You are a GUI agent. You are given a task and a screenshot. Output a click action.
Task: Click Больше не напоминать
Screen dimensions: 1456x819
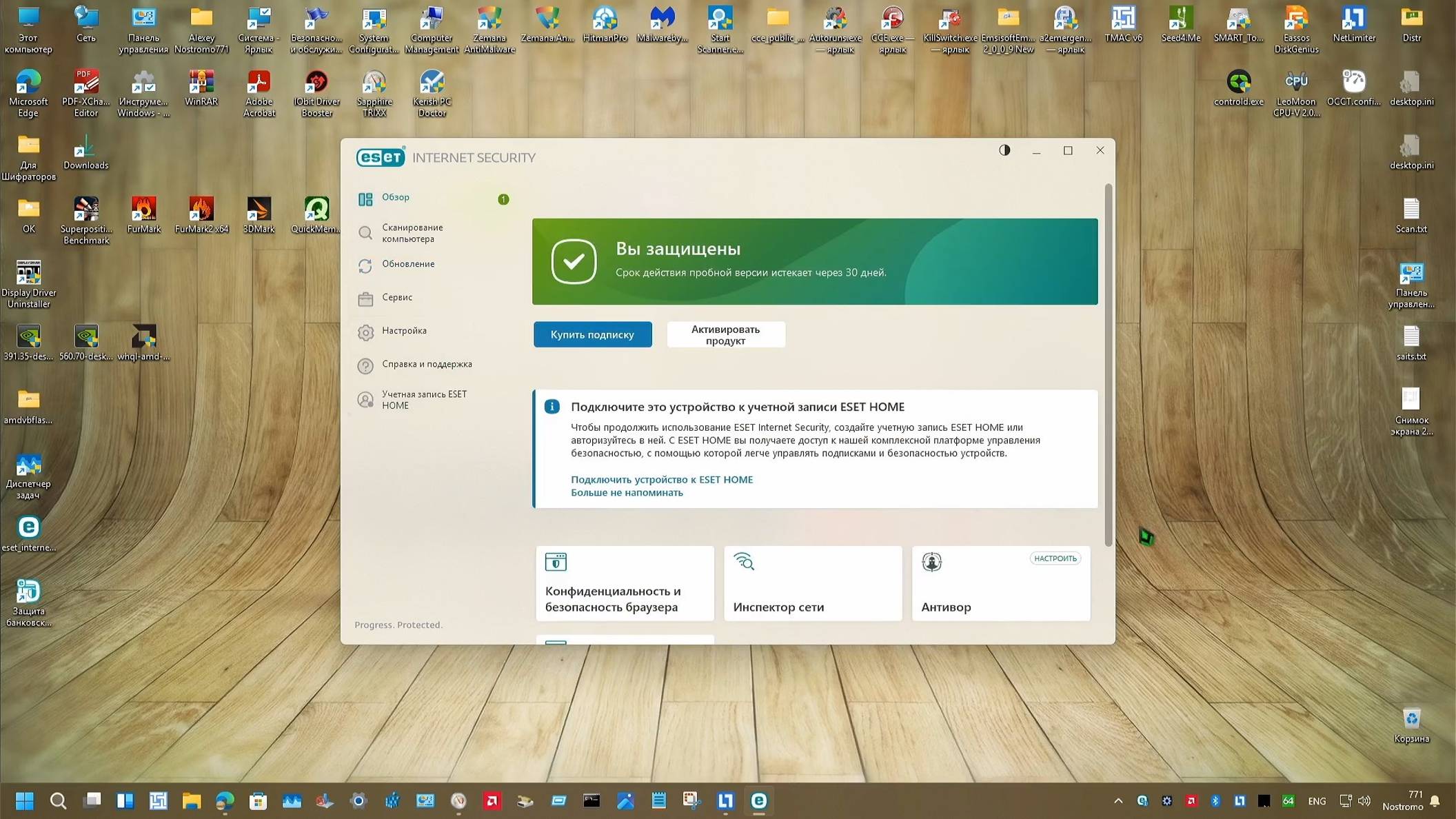pyautogui.click(x=626, y=492)
